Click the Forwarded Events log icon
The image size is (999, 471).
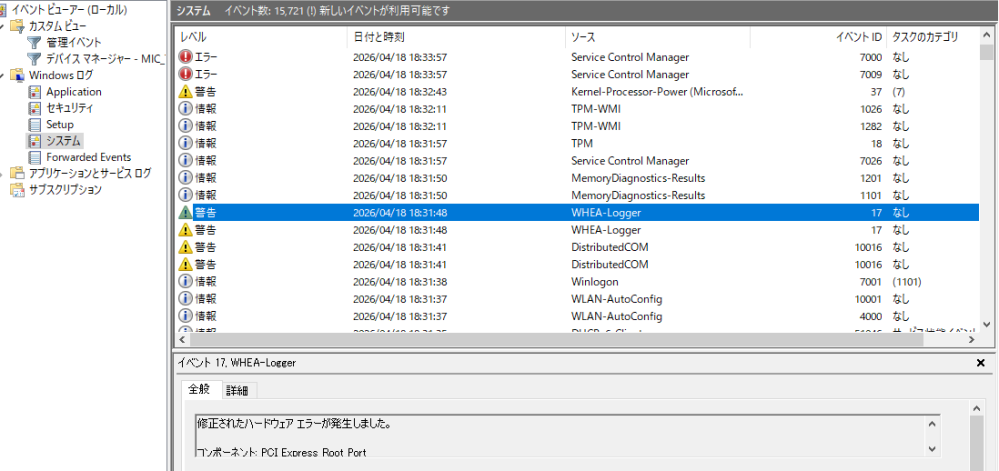(x=34, y=157)
